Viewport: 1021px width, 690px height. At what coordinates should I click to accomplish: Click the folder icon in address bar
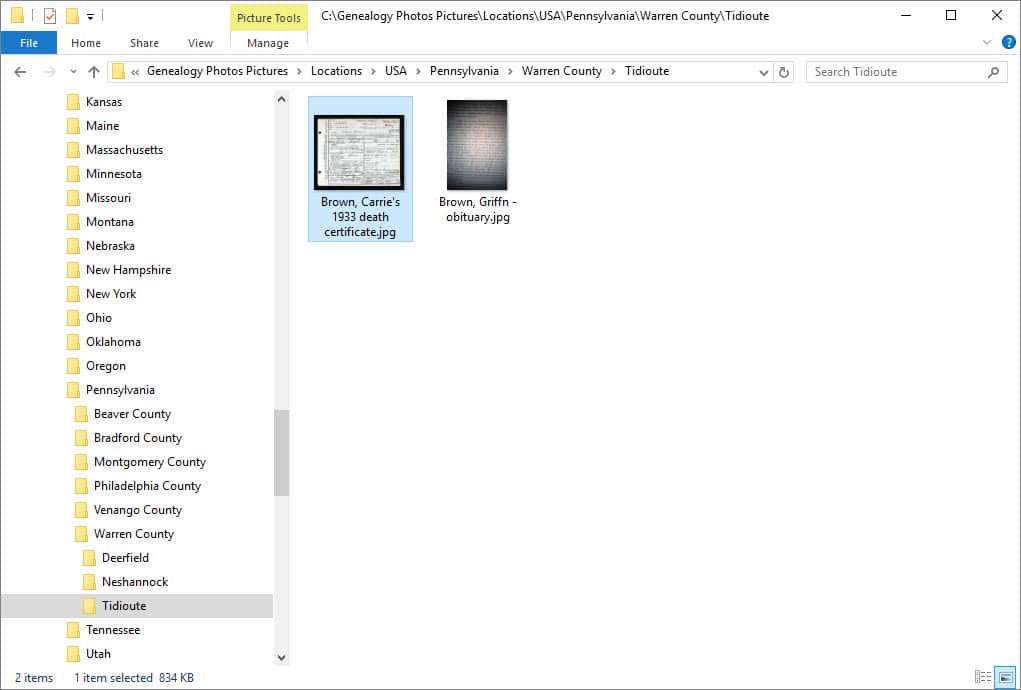tap(118, 72)
